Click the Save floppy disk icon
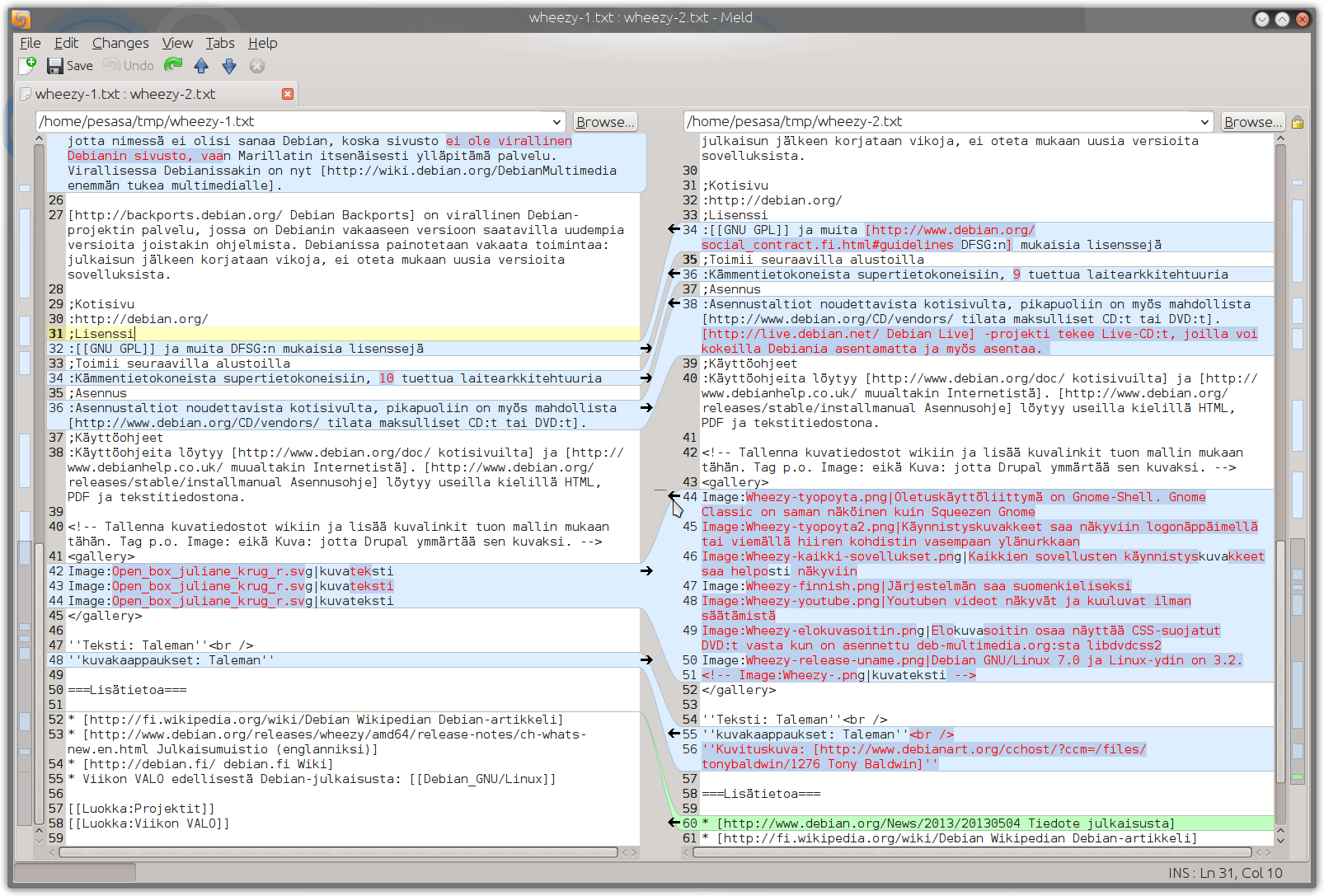The width and height of the screenshot is (1324, 896). [x=54, y=66]
